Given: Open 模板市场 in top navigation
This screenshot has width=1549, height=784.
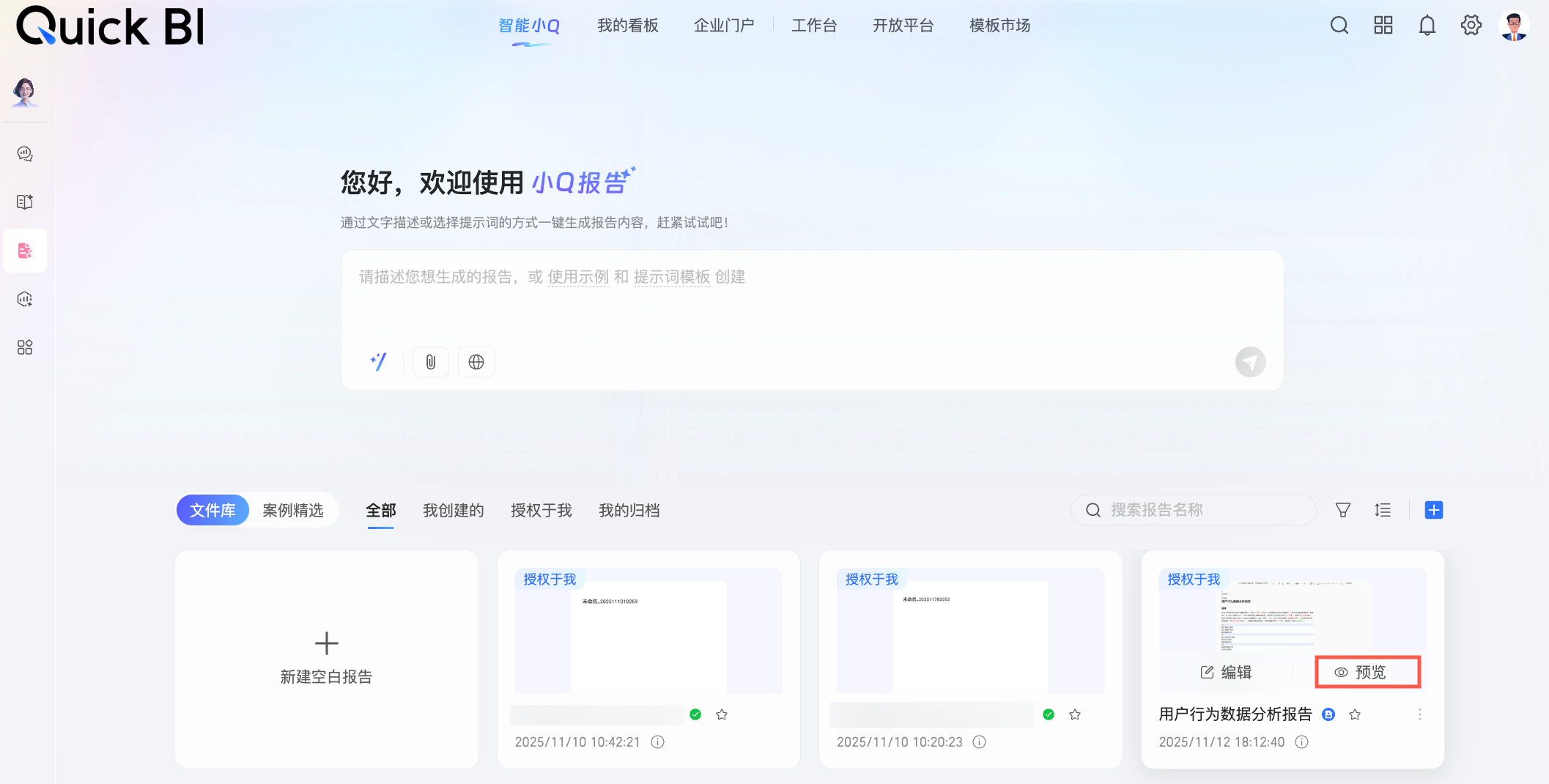Looking at the screenshot, I should [x=1000, y=26].
